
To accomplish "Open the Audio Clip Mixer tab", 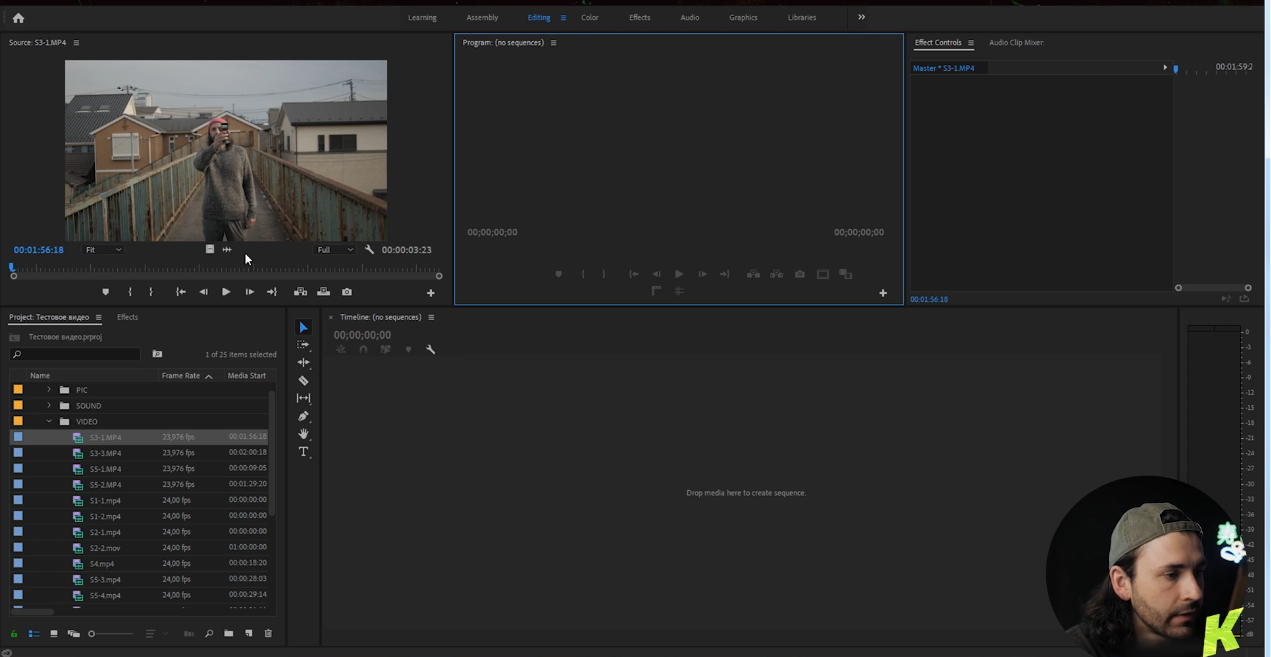I will 1015,43.
